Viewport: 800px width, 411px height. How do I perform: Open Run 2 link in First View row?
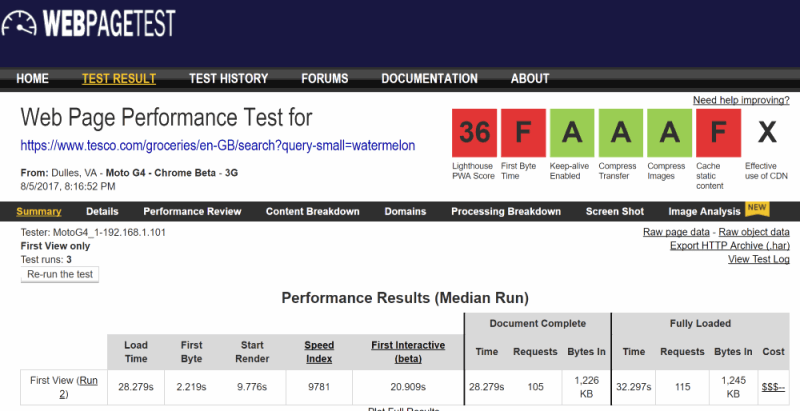pos(79,387)
